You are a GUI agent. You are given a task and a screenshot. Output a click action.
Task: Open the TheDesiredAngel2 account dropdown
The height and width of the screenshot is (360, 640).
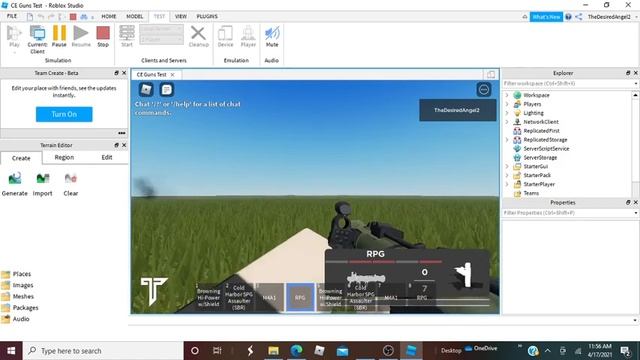tap(611, 17)
